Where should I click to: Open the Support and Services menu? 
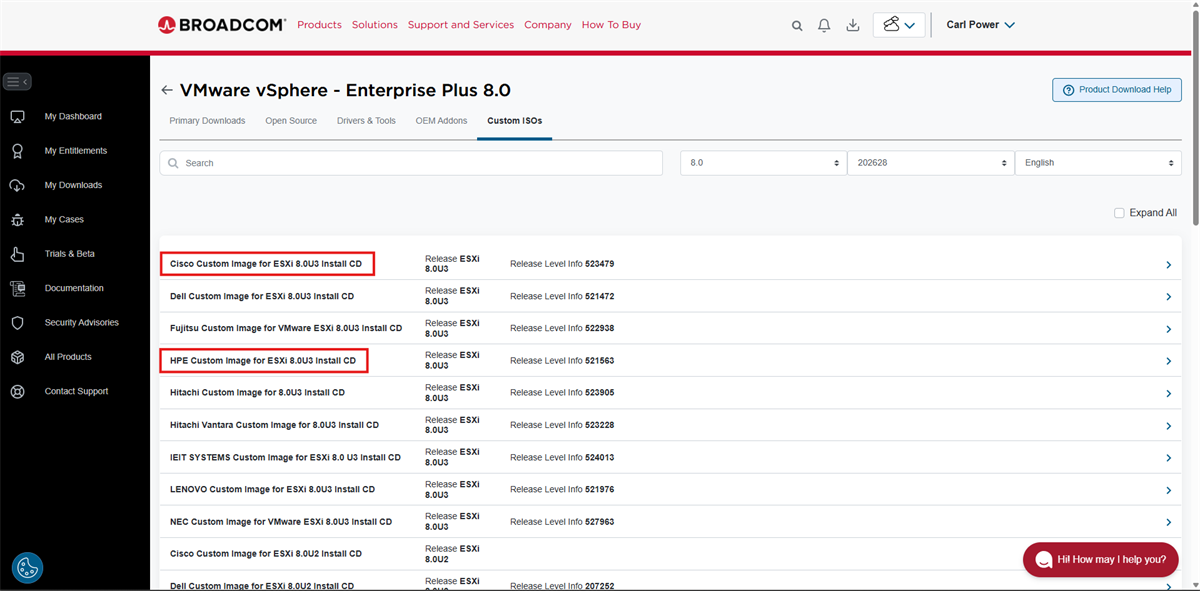click(461, 25)
